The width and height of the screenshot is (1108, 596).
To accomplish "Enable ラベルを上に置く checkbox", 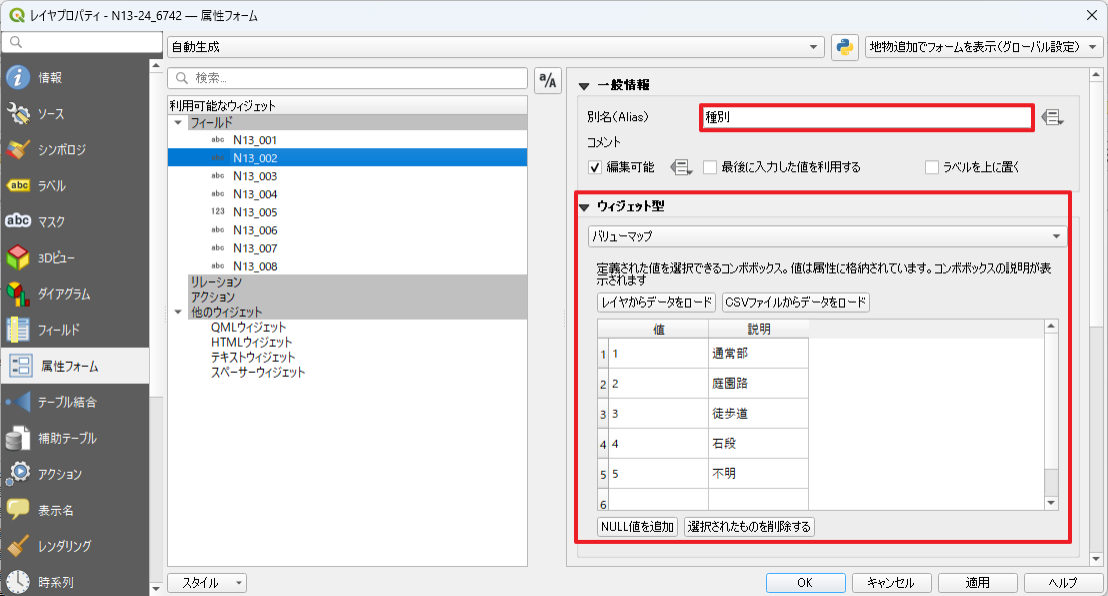I will pyautogui.click(x=932, y=167).
